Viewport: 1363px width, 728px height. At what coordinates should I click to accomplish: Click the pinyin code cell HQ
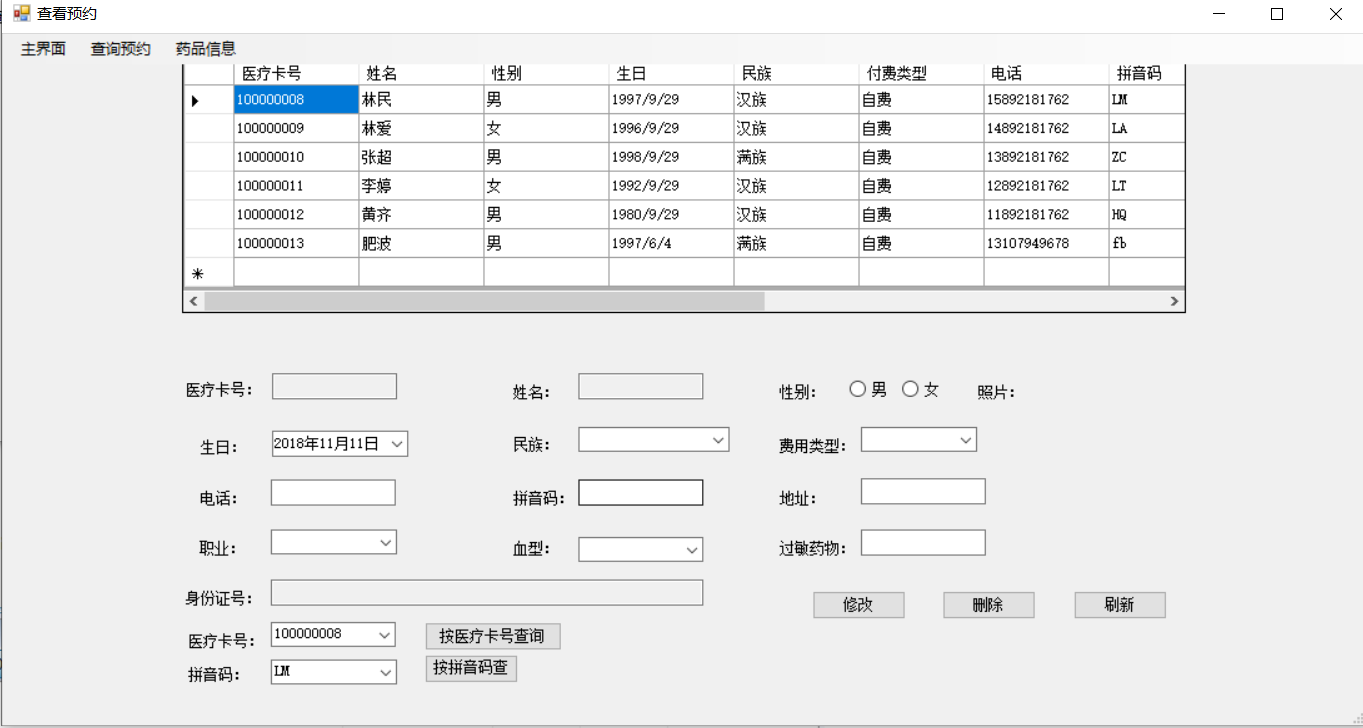click(x=1146, y=215)
